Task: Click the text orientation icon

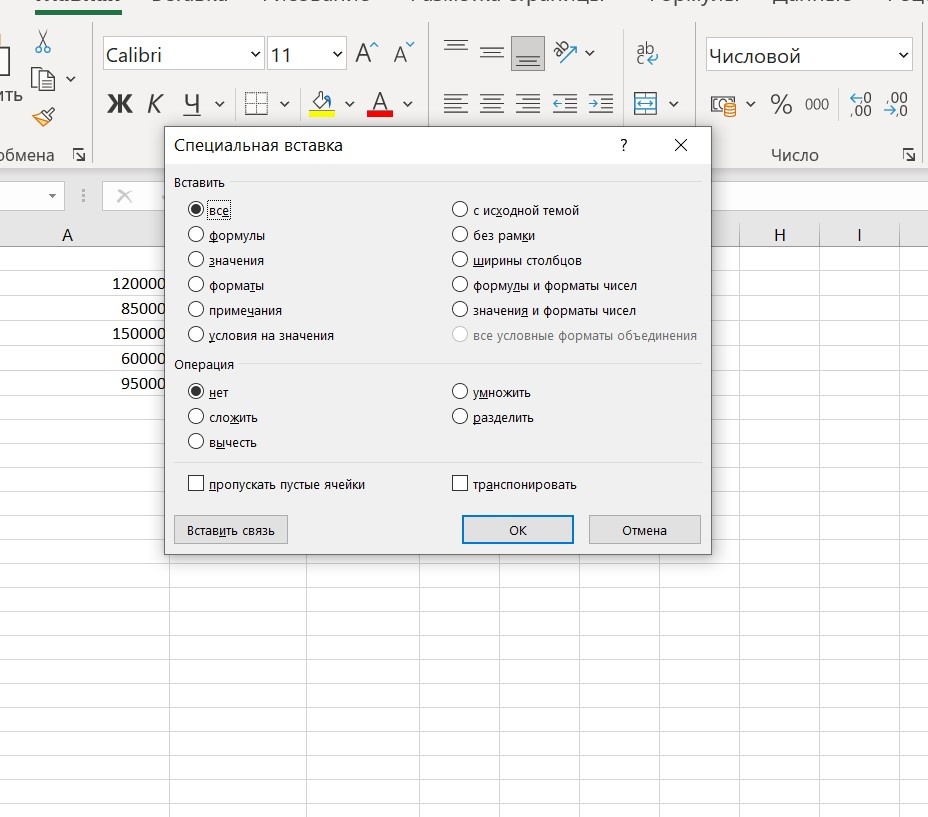Action: point(566,52)
